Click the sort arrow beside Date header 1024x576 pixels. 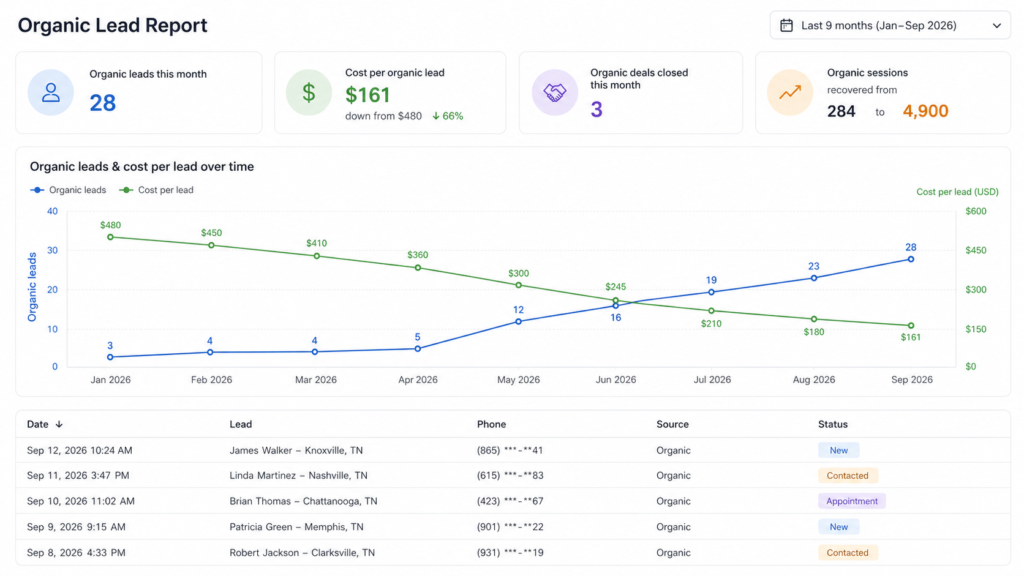coord(59,424)
